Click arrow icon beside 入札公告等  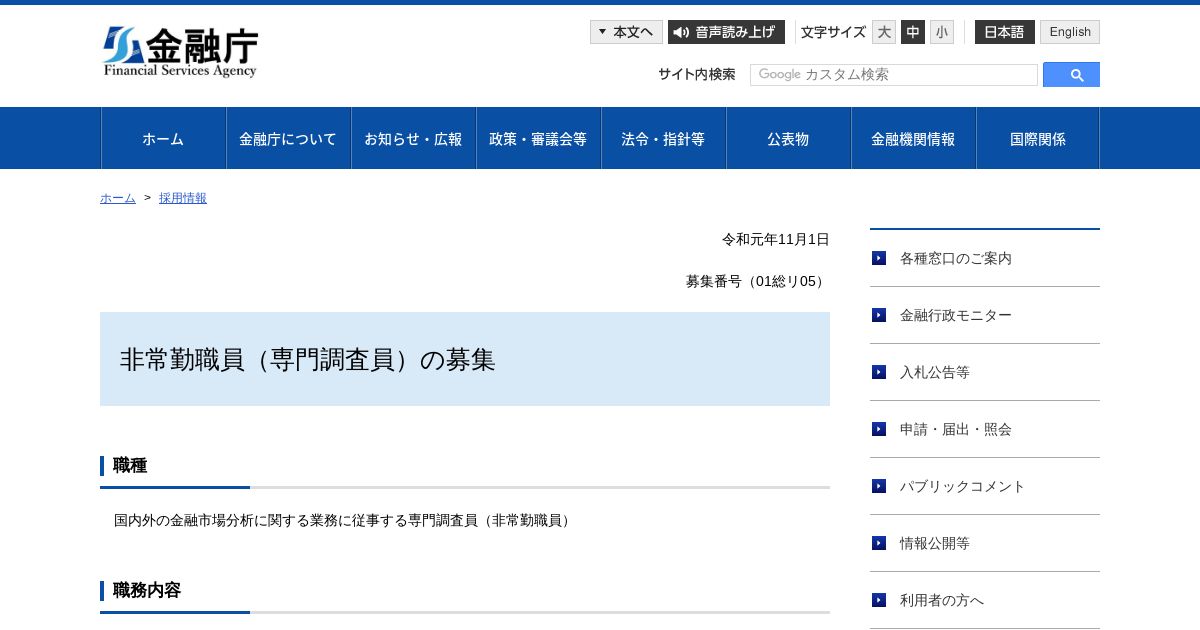[x=879, y=372]
